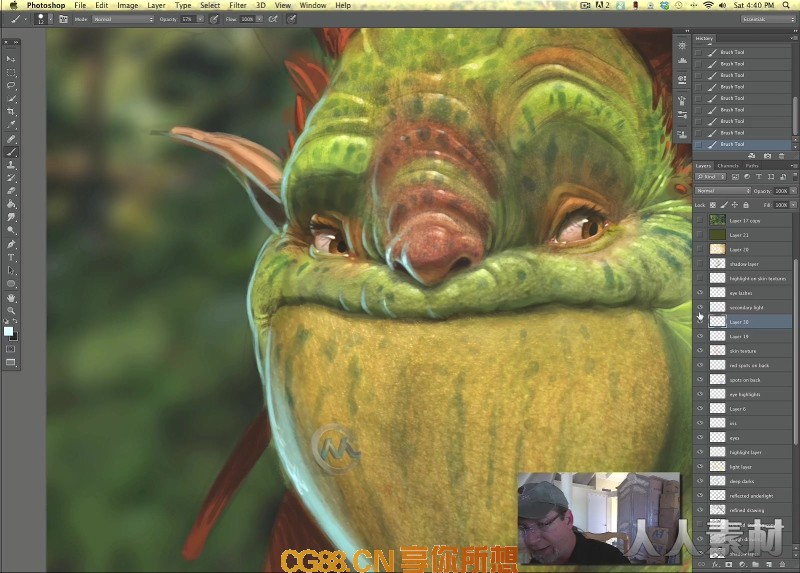Click the light layer thumbnail
Viewport: 800px width, 573px height.
(x=717, y=466)
